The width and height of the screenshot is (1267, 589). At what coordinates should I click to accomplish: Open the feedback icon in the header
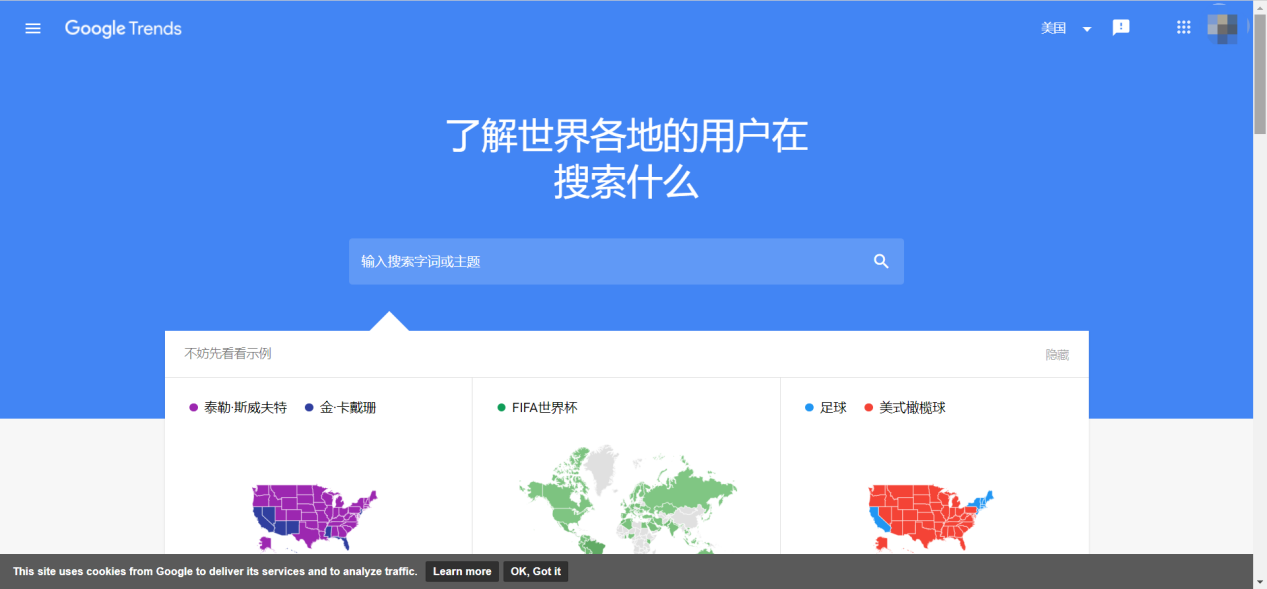pyautogui.click(x=1120, y=27)
